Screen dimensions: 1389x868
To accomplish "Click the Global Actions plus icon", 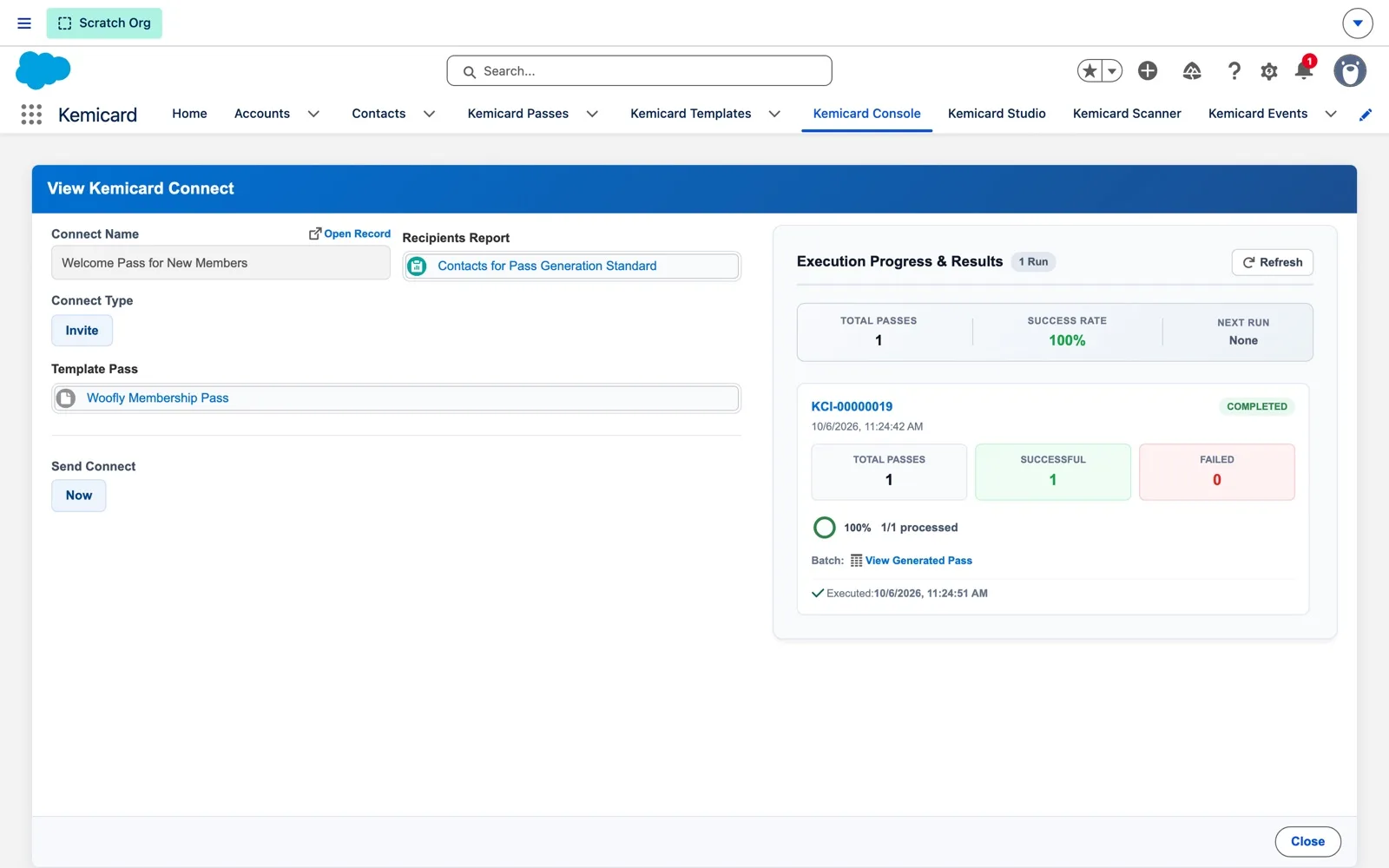I will 1148,71.
